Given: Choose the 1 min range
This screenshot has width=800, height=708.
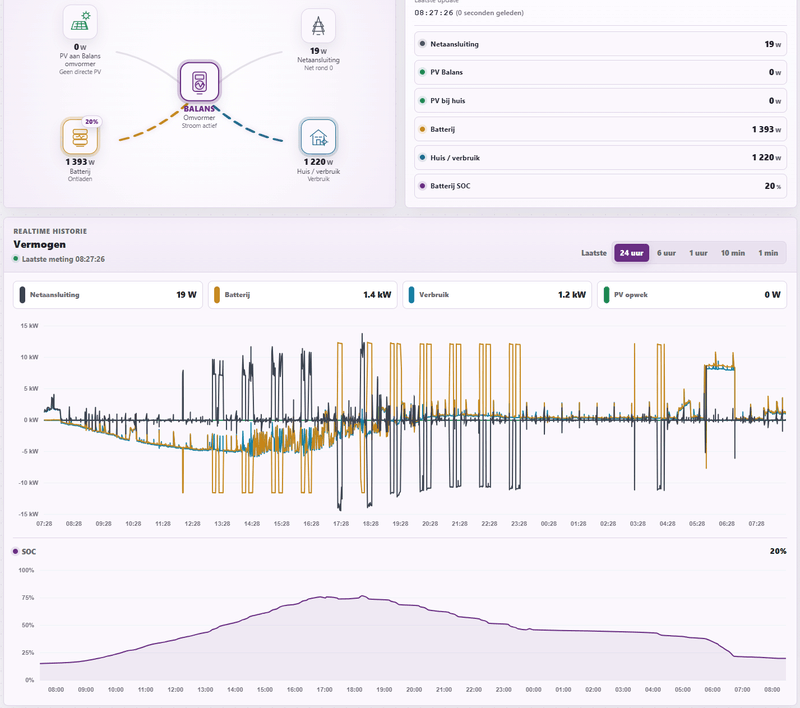Looking at the screenshot, I should [768, 253].
